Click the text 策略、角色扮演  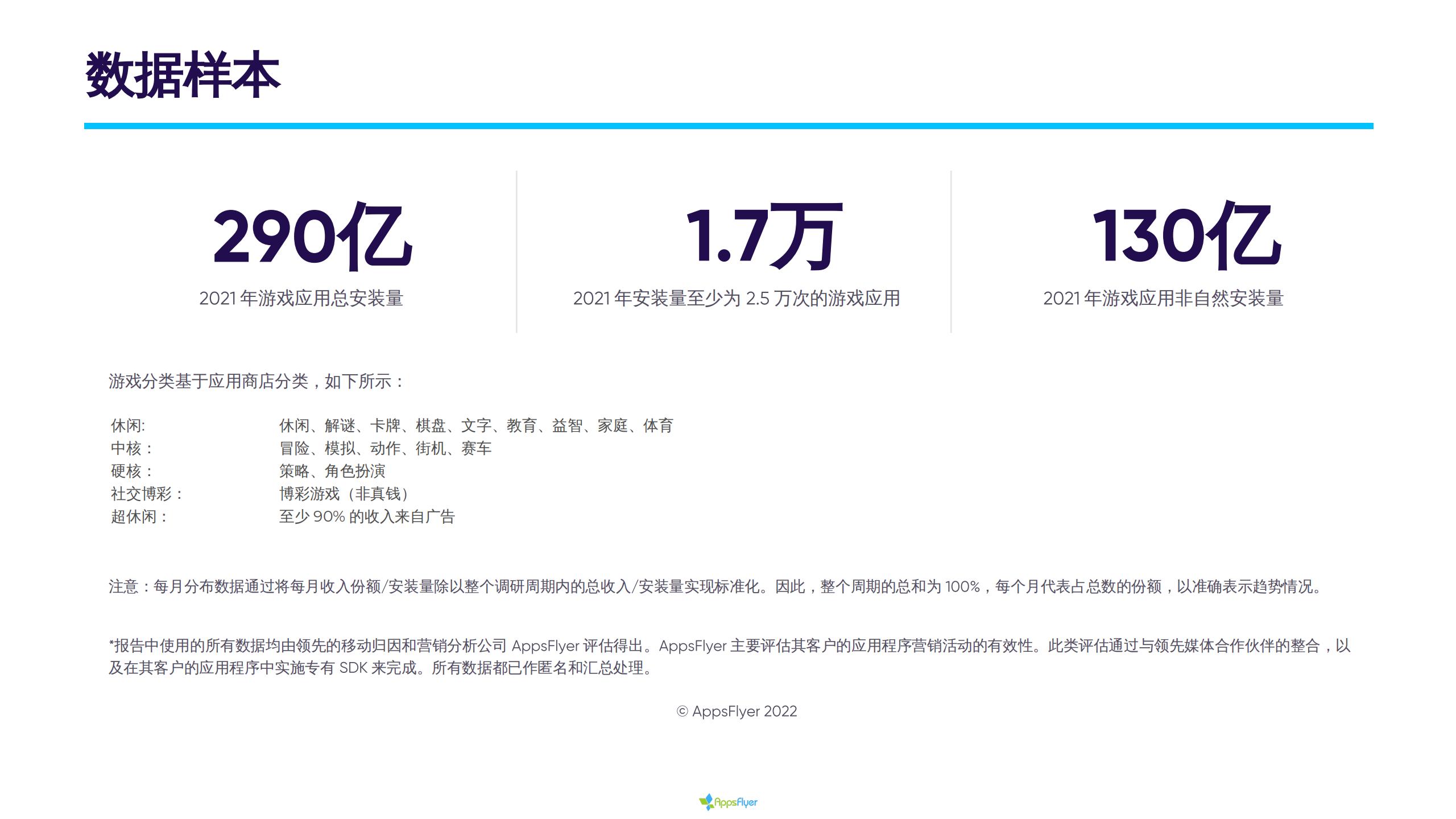[332, 471]
